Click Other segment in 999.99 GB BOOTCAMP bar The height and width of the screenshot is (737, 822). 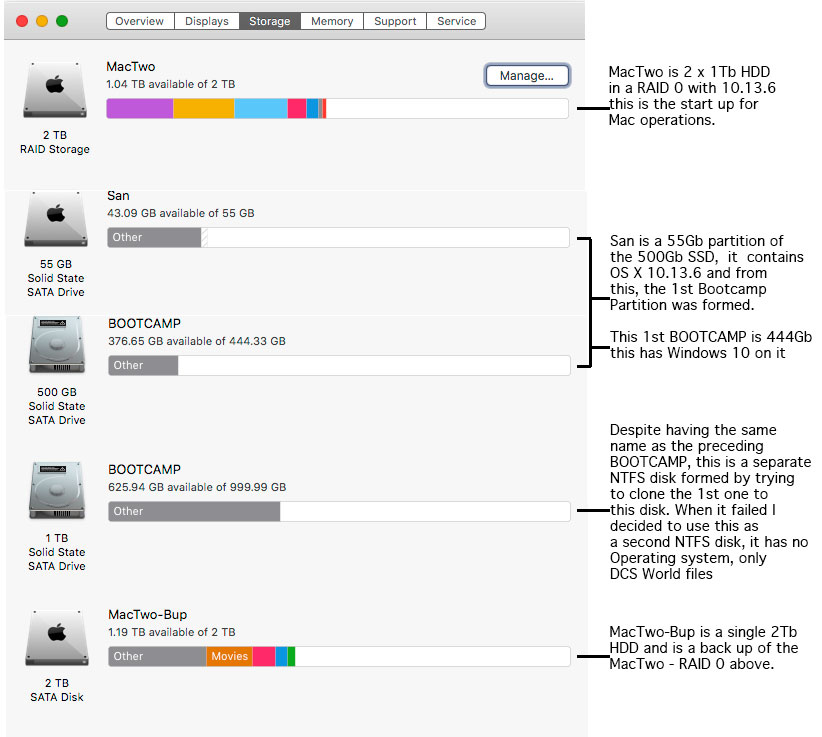194,511
